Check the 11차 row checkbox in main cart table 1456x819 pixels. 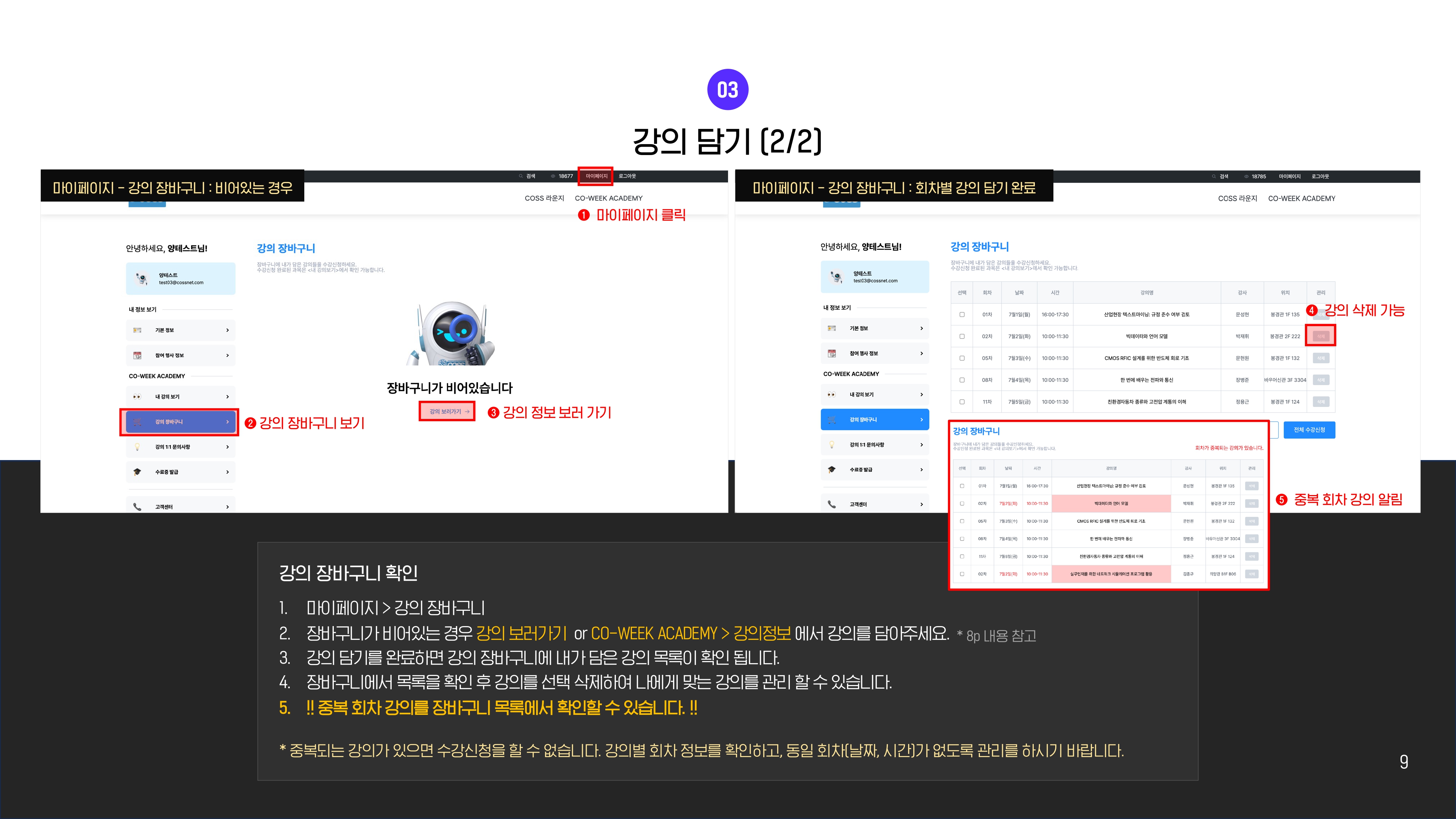[961, 402]
